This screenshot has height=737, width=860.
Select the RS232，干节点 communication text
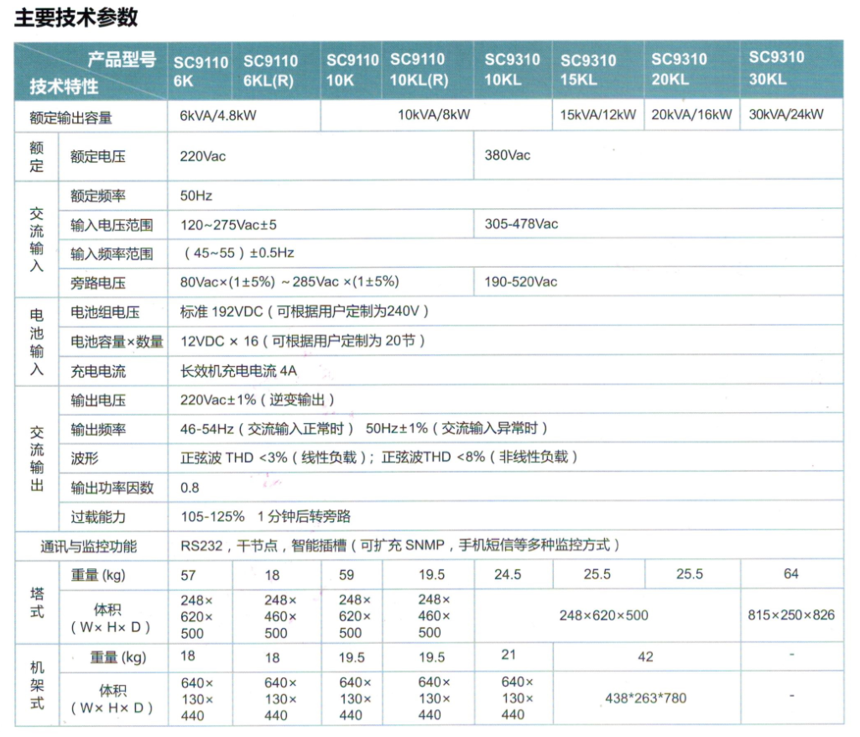[400, 545]
